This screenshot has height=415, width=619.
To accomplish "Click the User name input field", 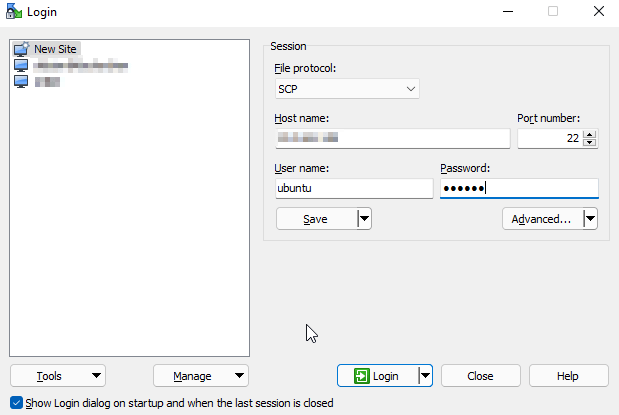I will [354, 188].
